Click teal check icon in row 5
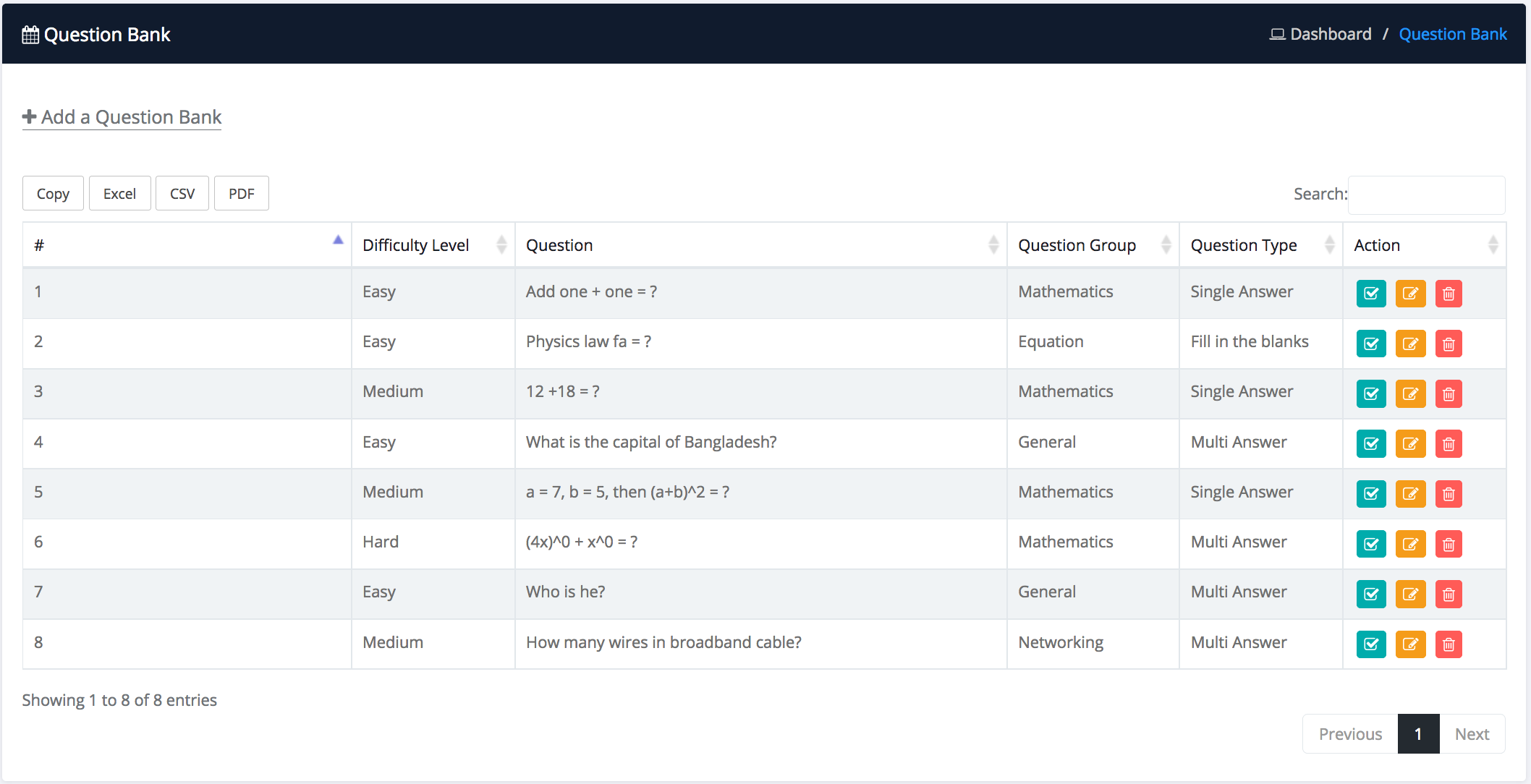 1370,494
